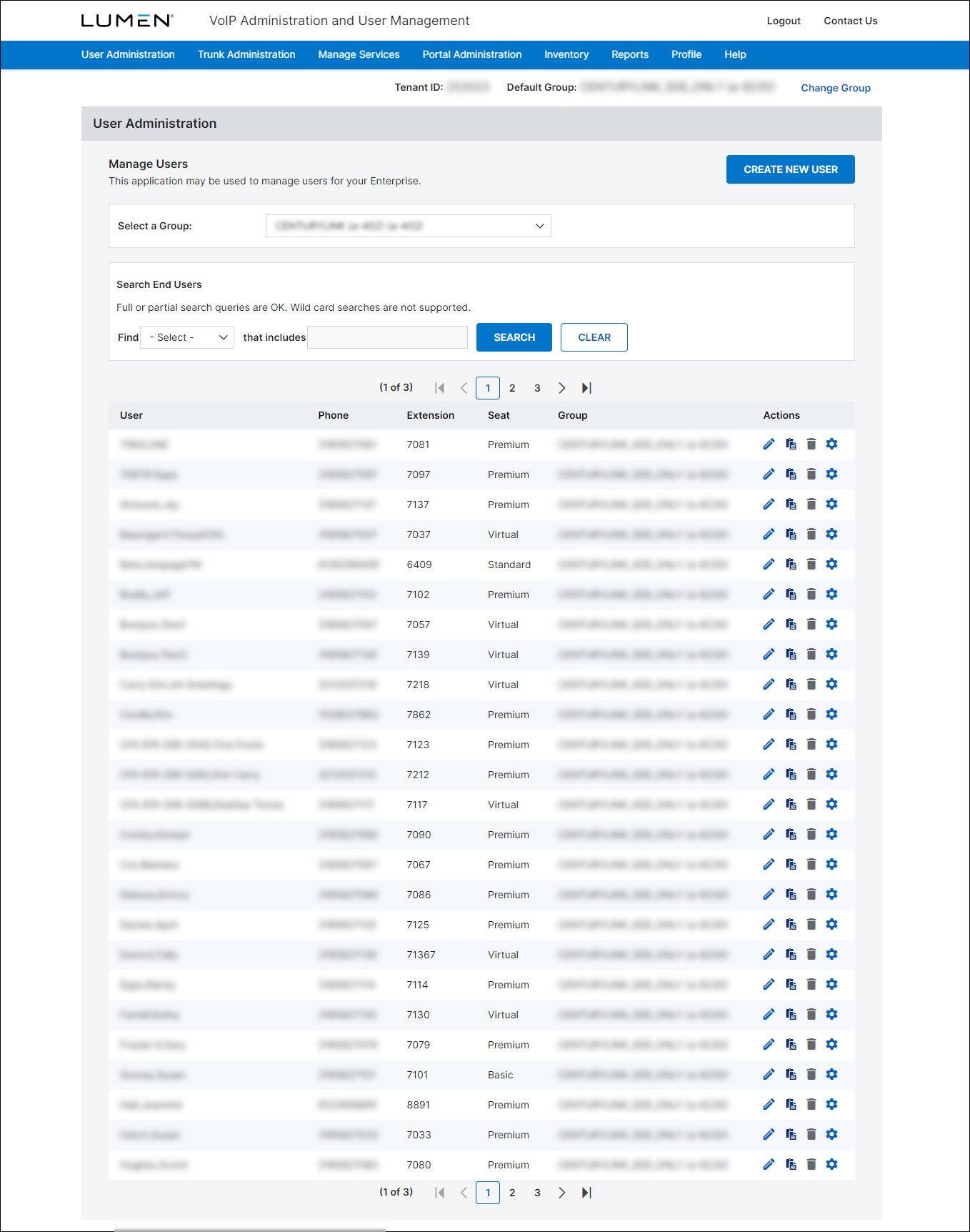This screenshot has width=970, height=1232.
Task: Delete user with extension 7057
Action: 811,625
